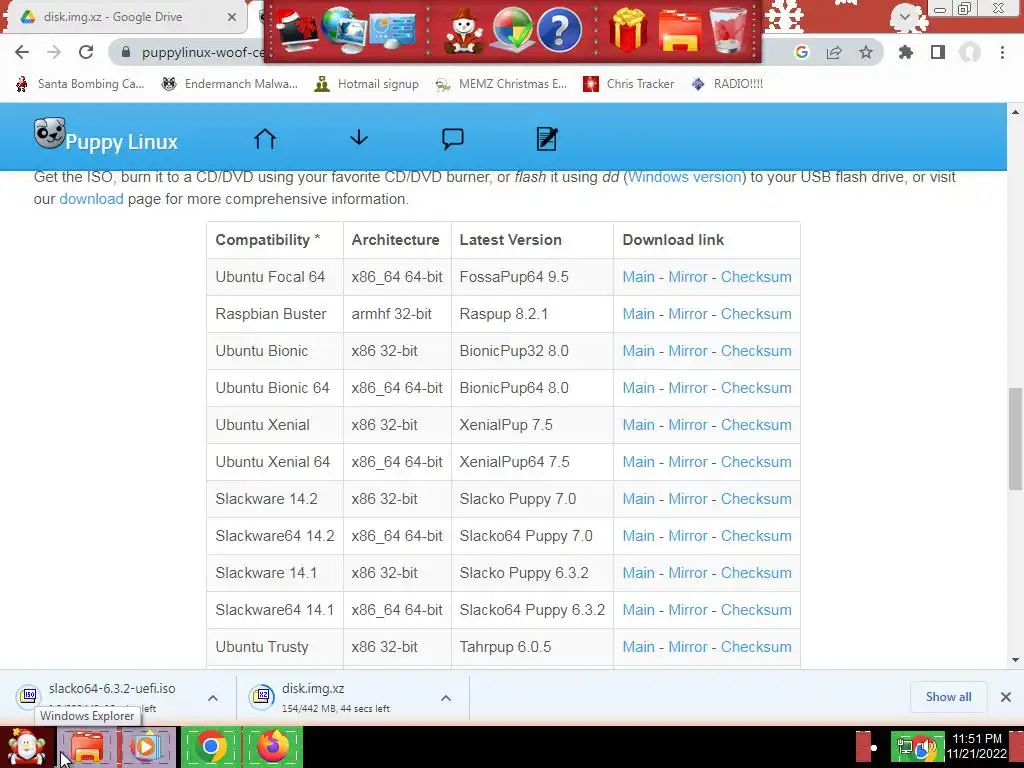Open the control panel monitor dock icon

pos(392,31)
